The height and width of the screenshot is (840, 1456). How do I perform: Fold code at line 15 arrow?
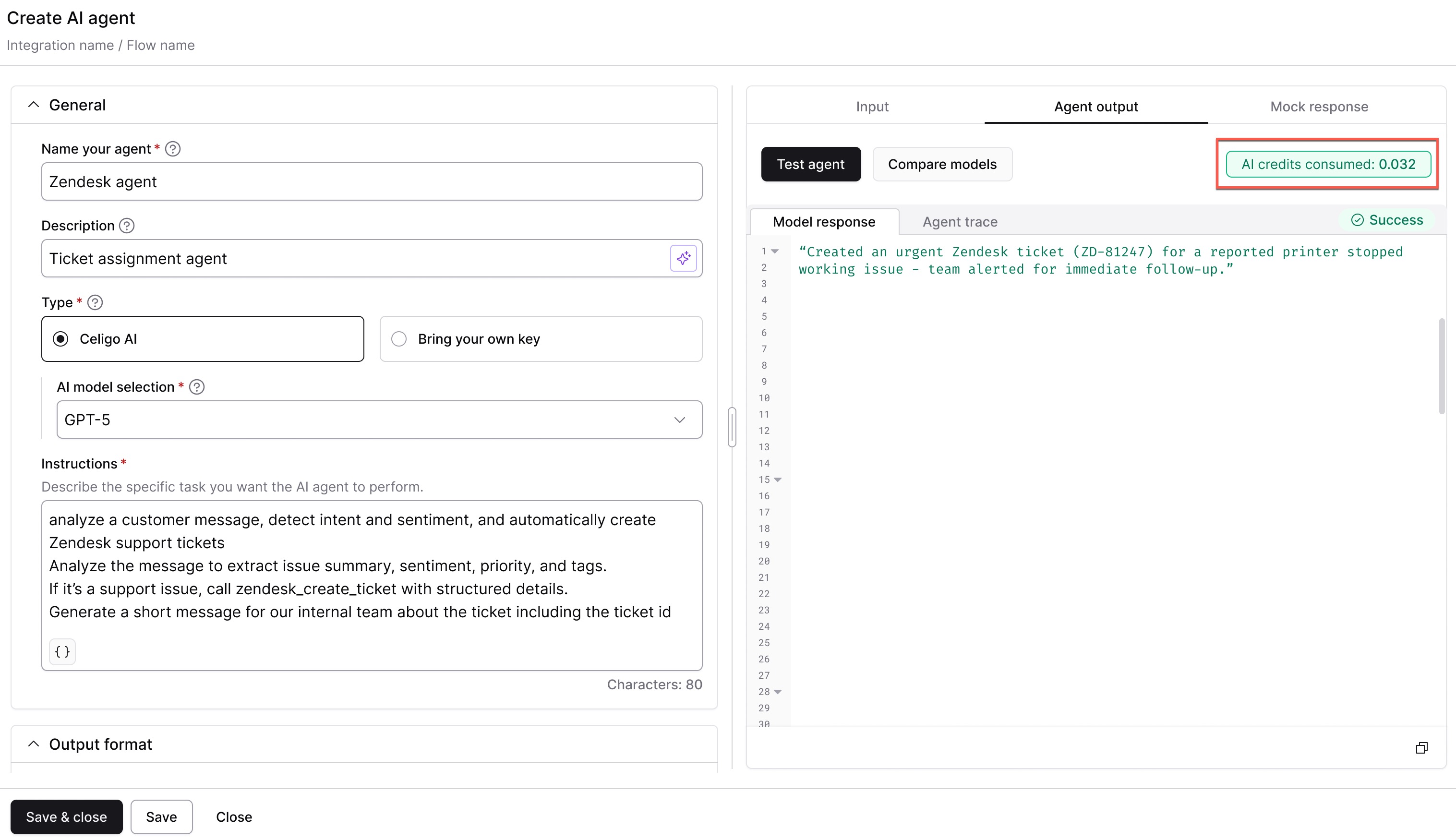point(778,480)
